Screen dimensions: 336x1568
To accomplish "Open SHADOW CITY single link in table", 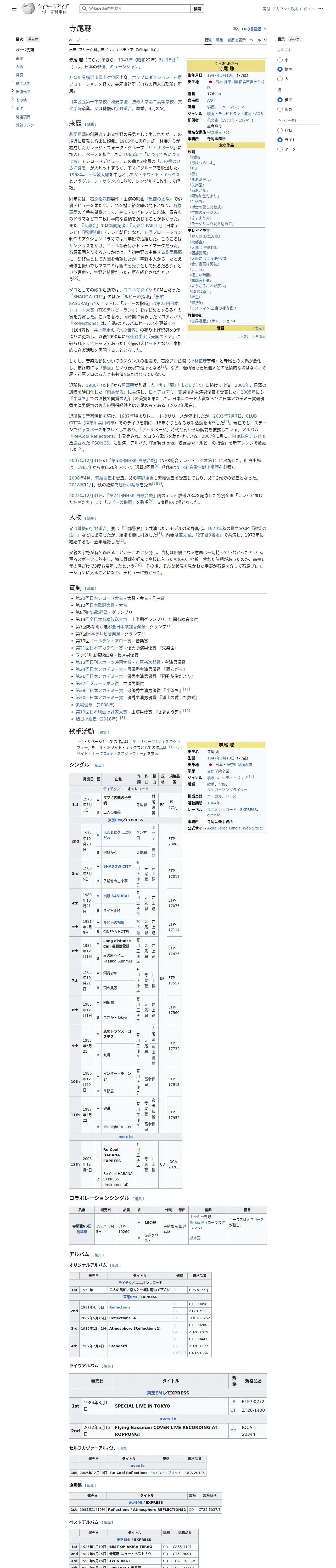I will [x=117, y=866].
